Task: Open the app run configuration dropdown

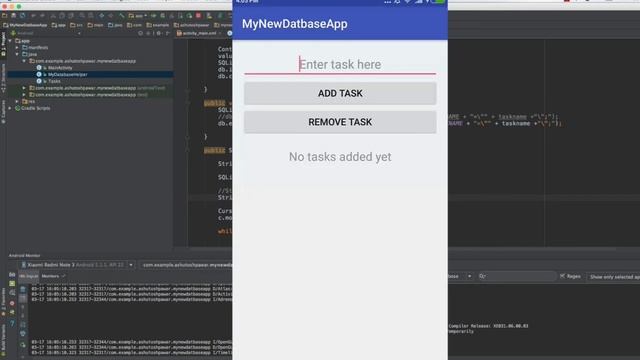Action: tap(139, 16)
